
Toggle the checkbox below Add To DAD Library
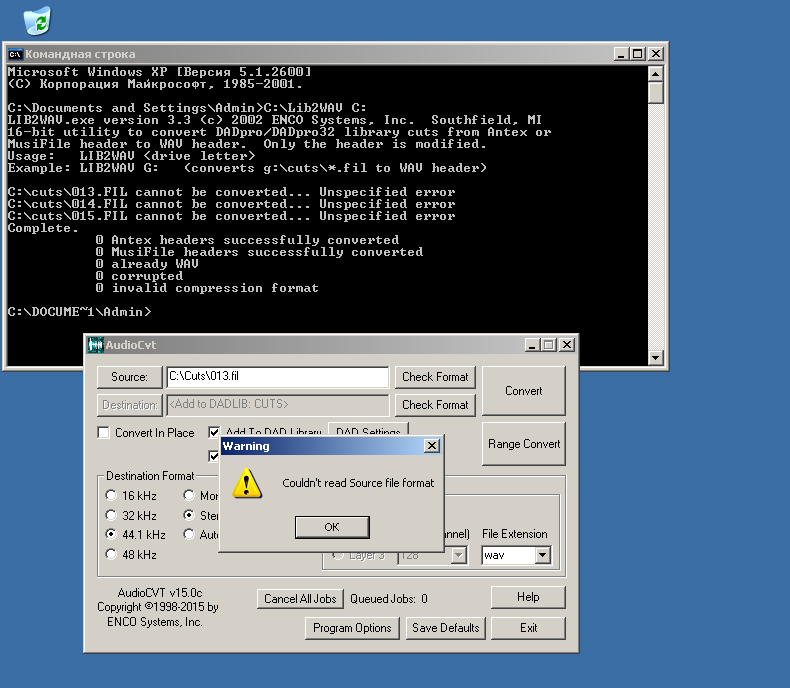214,456
